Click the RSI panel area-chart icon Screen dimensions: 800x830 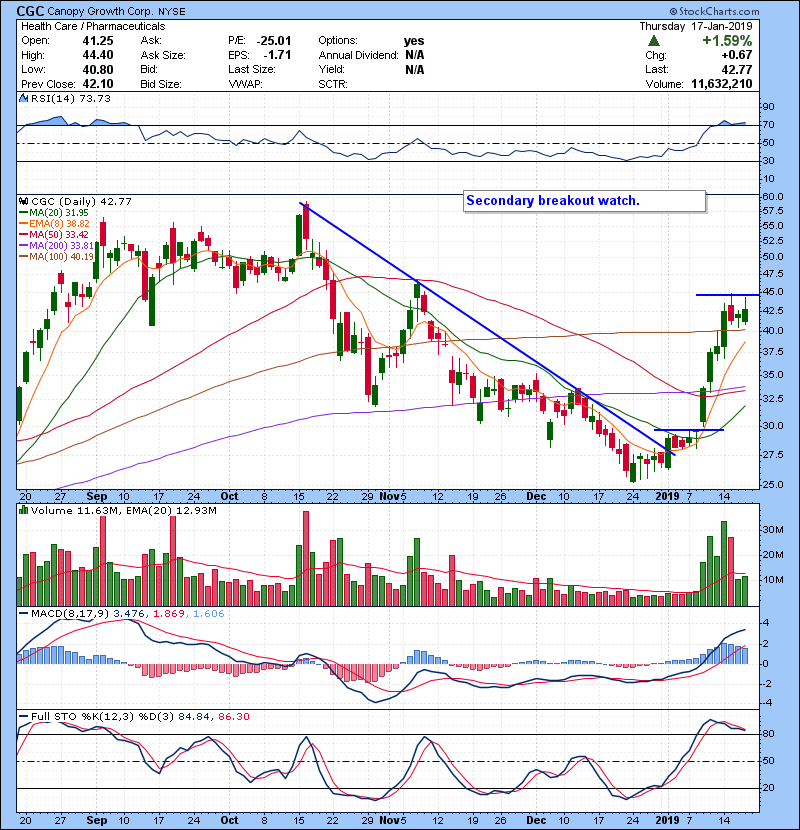[23, 98]
